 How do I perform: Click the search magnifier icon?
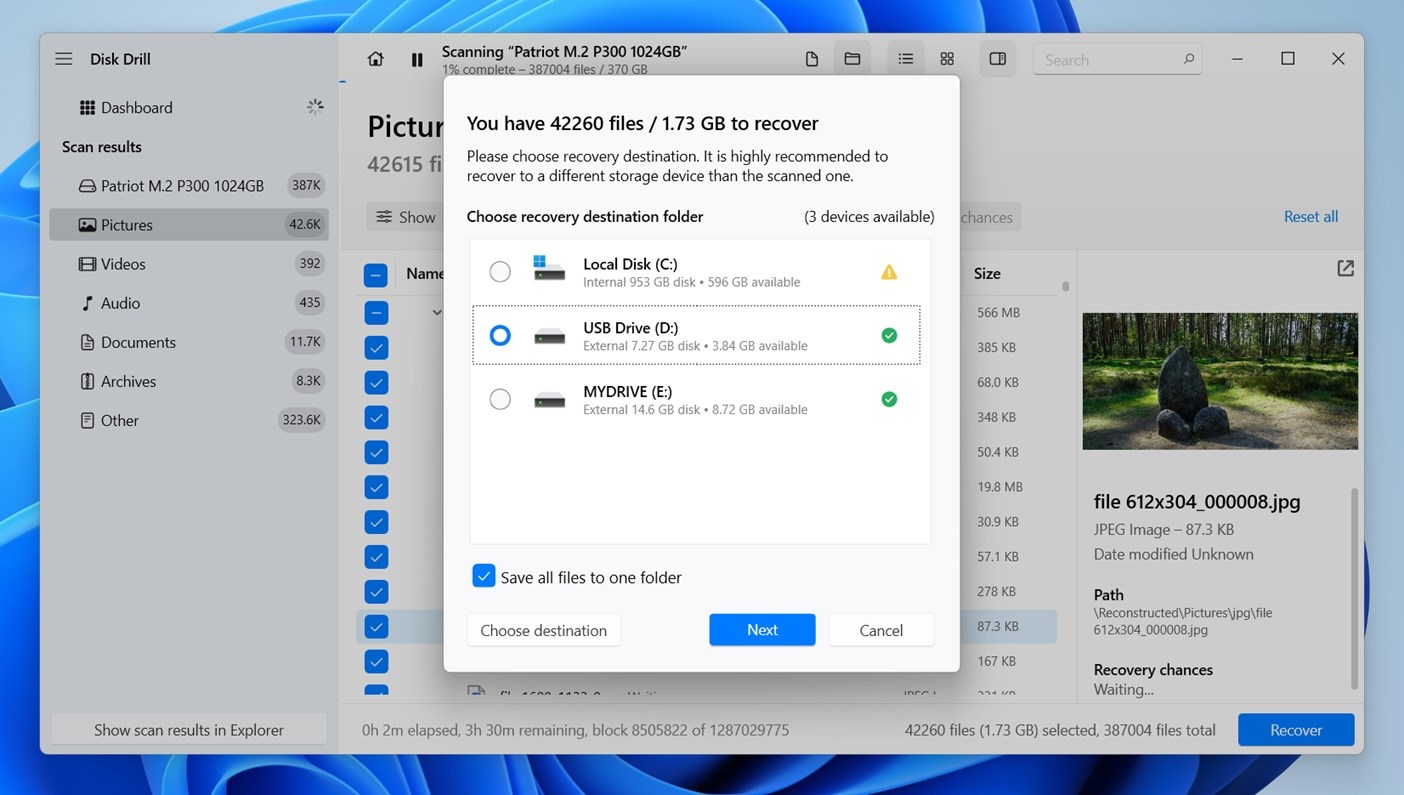coord(1188,59)
